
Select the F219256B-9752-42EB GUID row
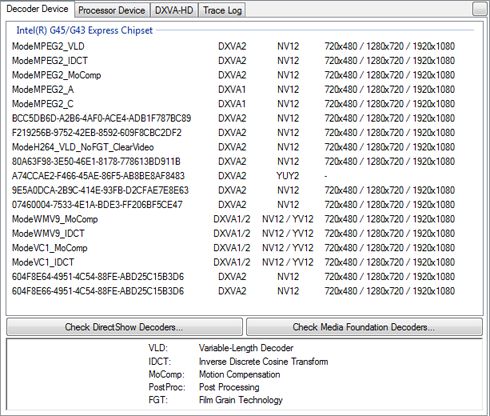tap(233, 133)
